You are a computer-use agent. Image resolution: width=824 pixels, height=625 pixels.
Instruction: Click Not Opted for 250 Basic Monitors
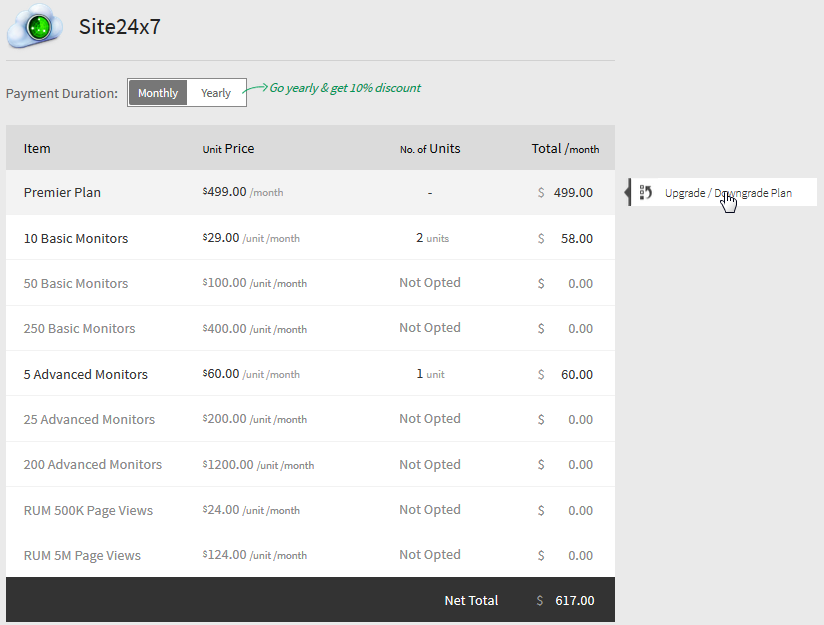[x=430, y=328]
